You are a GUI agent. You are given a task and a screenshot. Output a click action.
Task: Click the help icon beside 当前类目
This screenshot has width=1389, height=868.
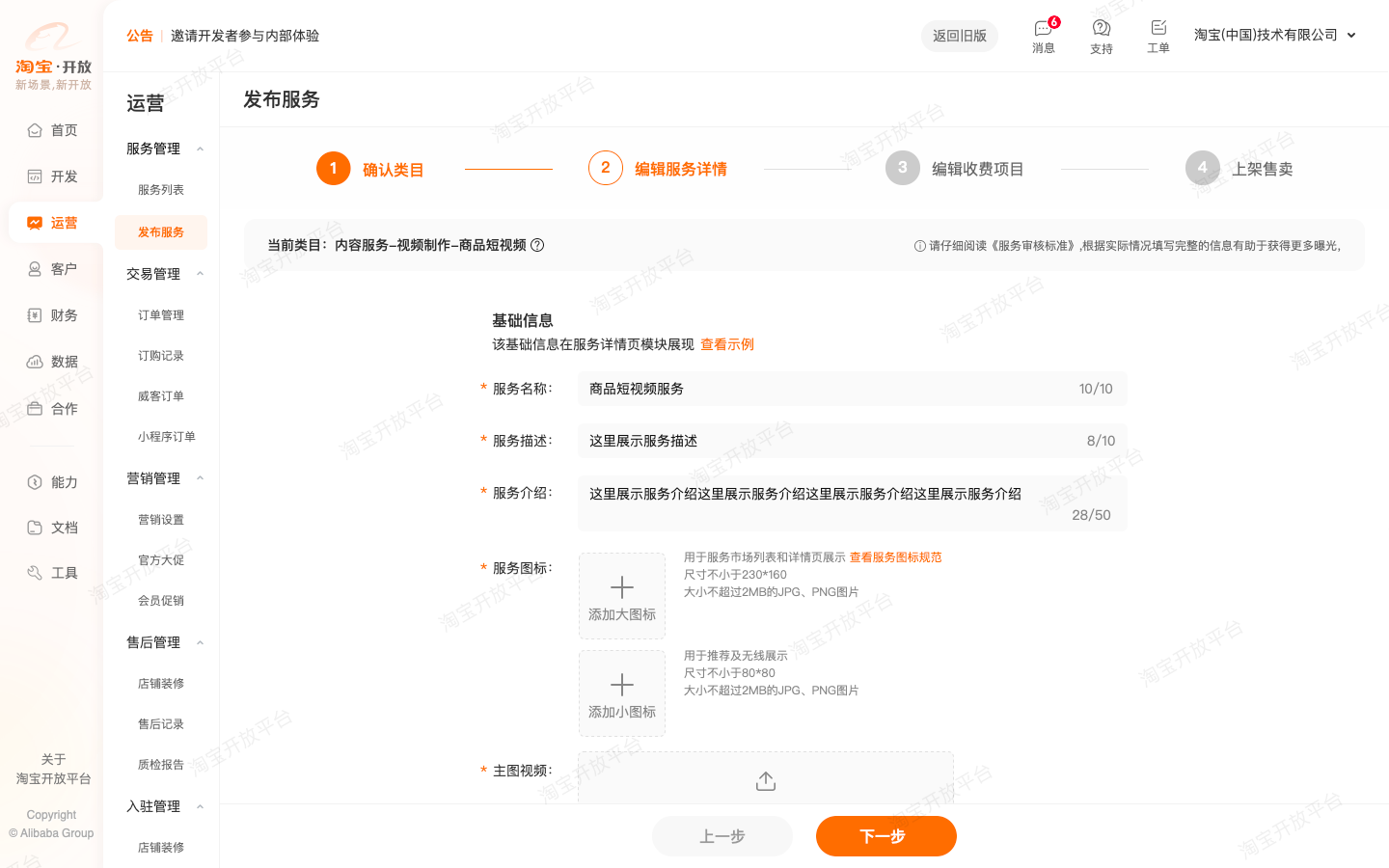(x=538, y=245)
